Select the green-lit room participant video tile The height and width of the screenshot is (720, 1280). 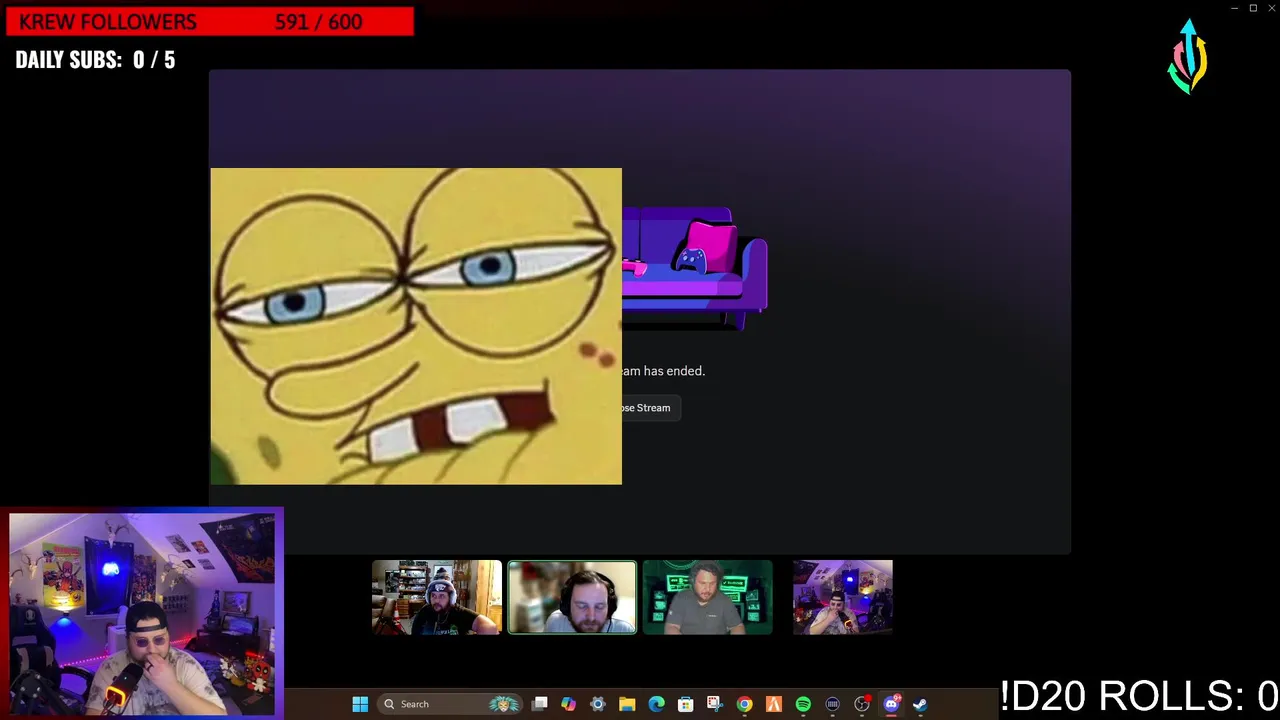tap(708, 597)
